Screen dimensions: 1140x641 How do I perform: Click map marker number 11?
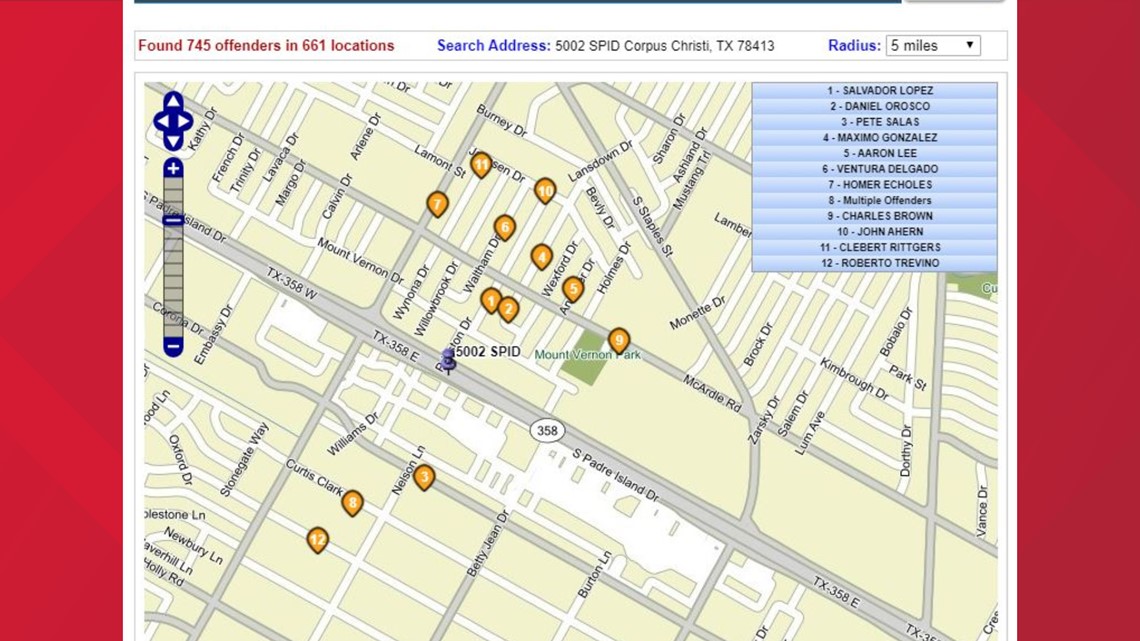(481, 165)
